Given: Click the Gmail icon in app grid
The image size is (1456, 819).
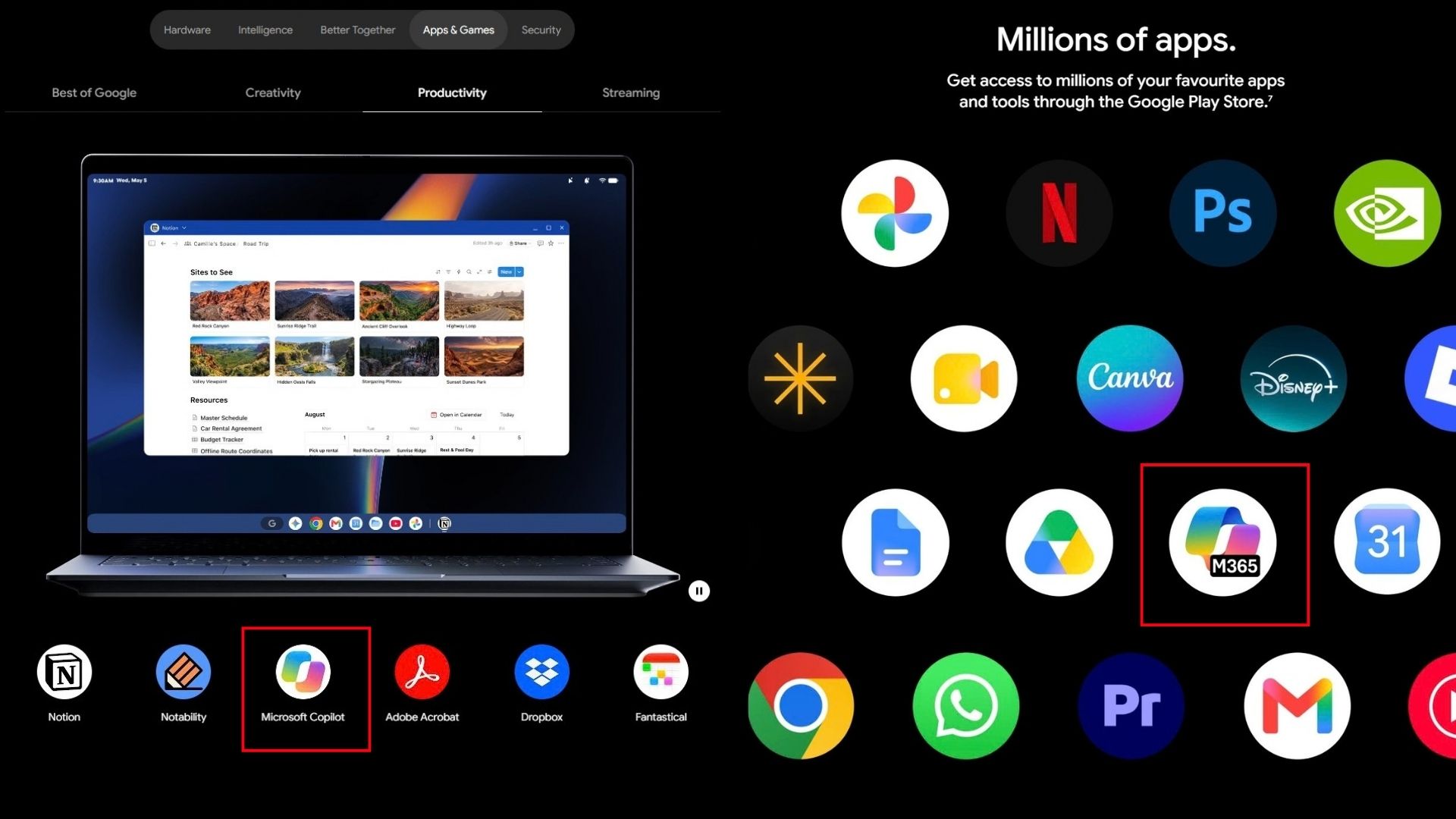Looking at the screenshot, I should [1298, 706].
